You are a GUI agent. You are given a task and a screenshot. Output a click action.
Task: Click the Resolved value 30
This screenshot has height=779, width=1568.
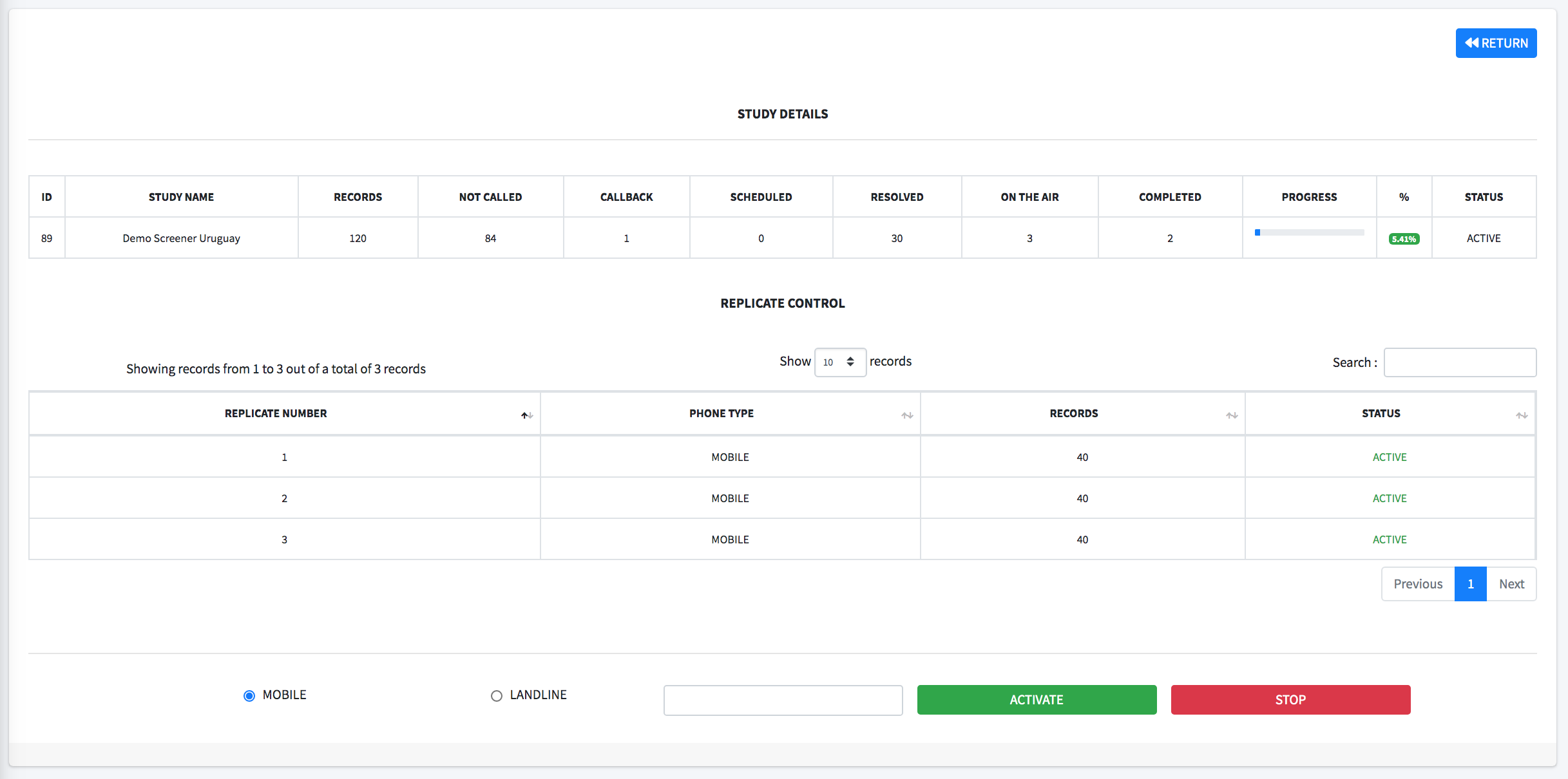(x=897, y=238)
